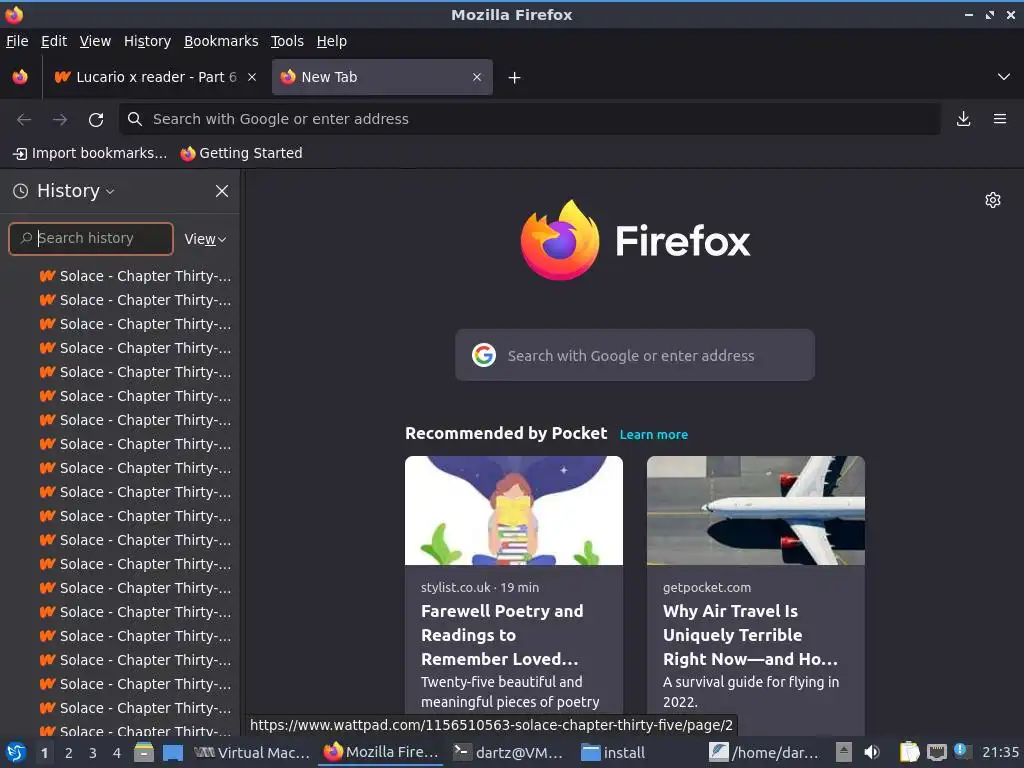
Task: Open the View menu in menu bar
Action: (x=95, y=41)
